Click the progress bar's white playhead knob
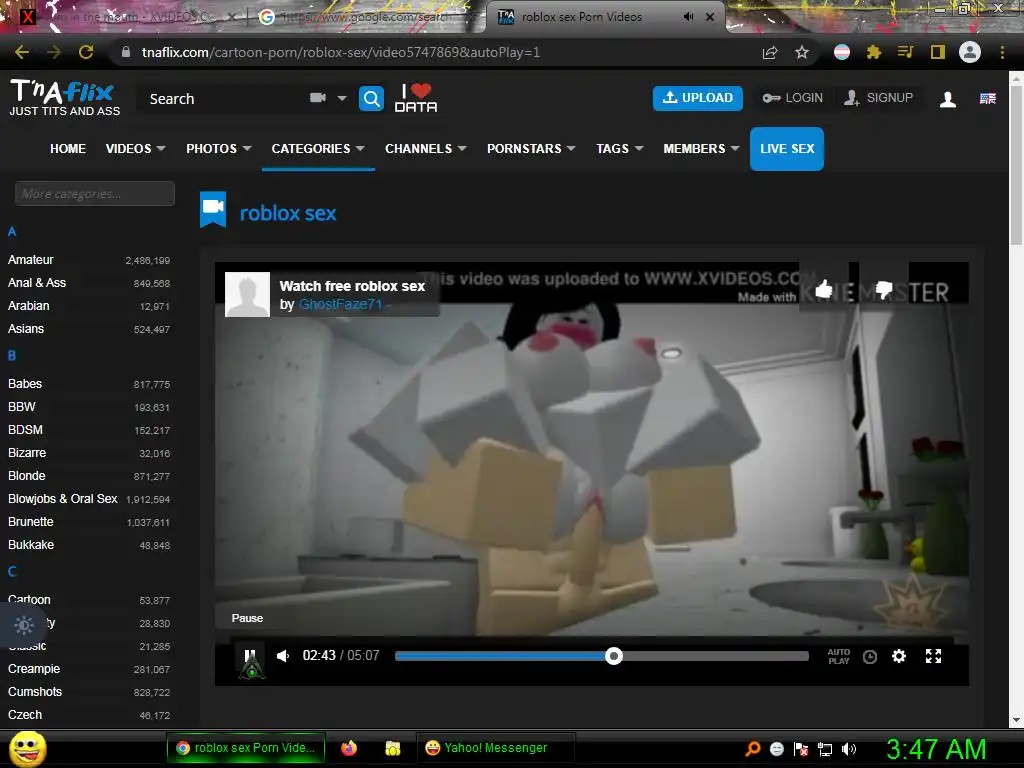 614,656
